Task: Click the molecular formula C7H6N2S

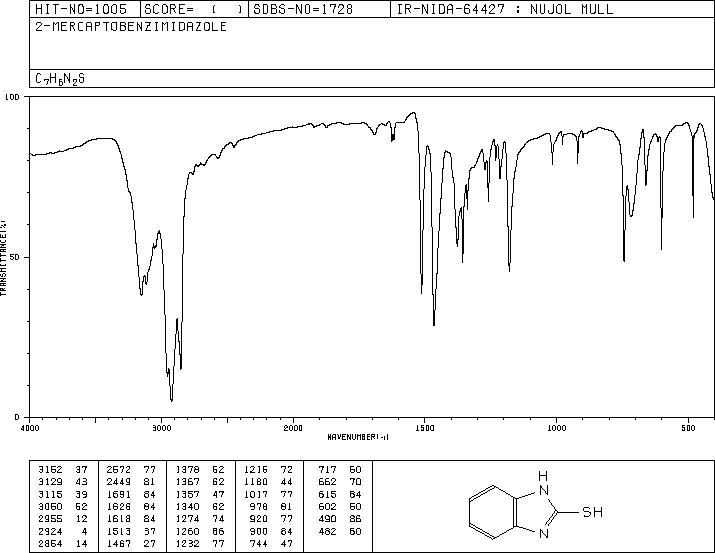Action: pyautogui.click(x=60, y=79)
